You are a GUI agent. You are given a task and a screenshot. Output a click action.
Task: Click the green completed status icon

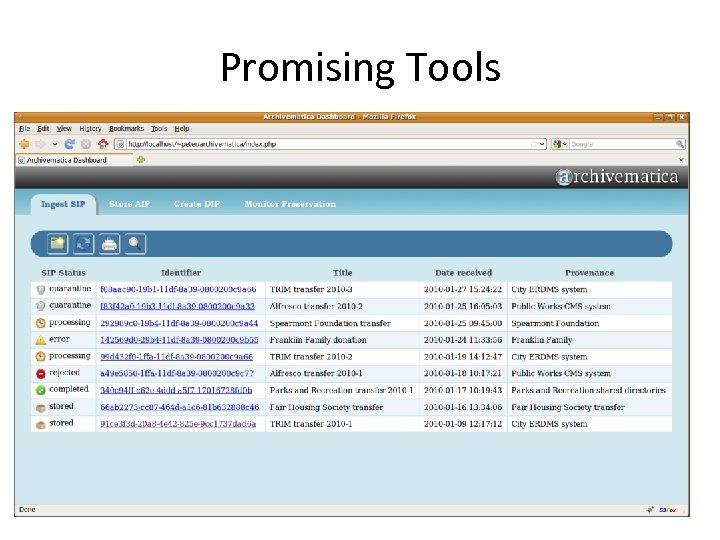coord(40,390)
